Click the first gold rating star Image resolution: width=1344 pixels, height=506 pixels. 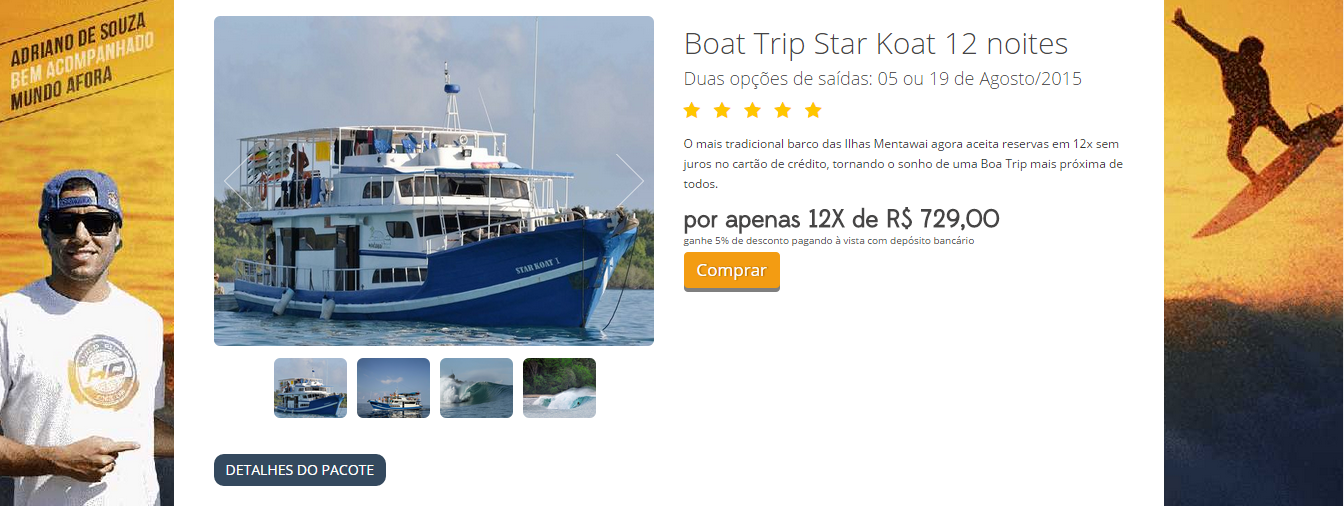click(x=692, y=110)
